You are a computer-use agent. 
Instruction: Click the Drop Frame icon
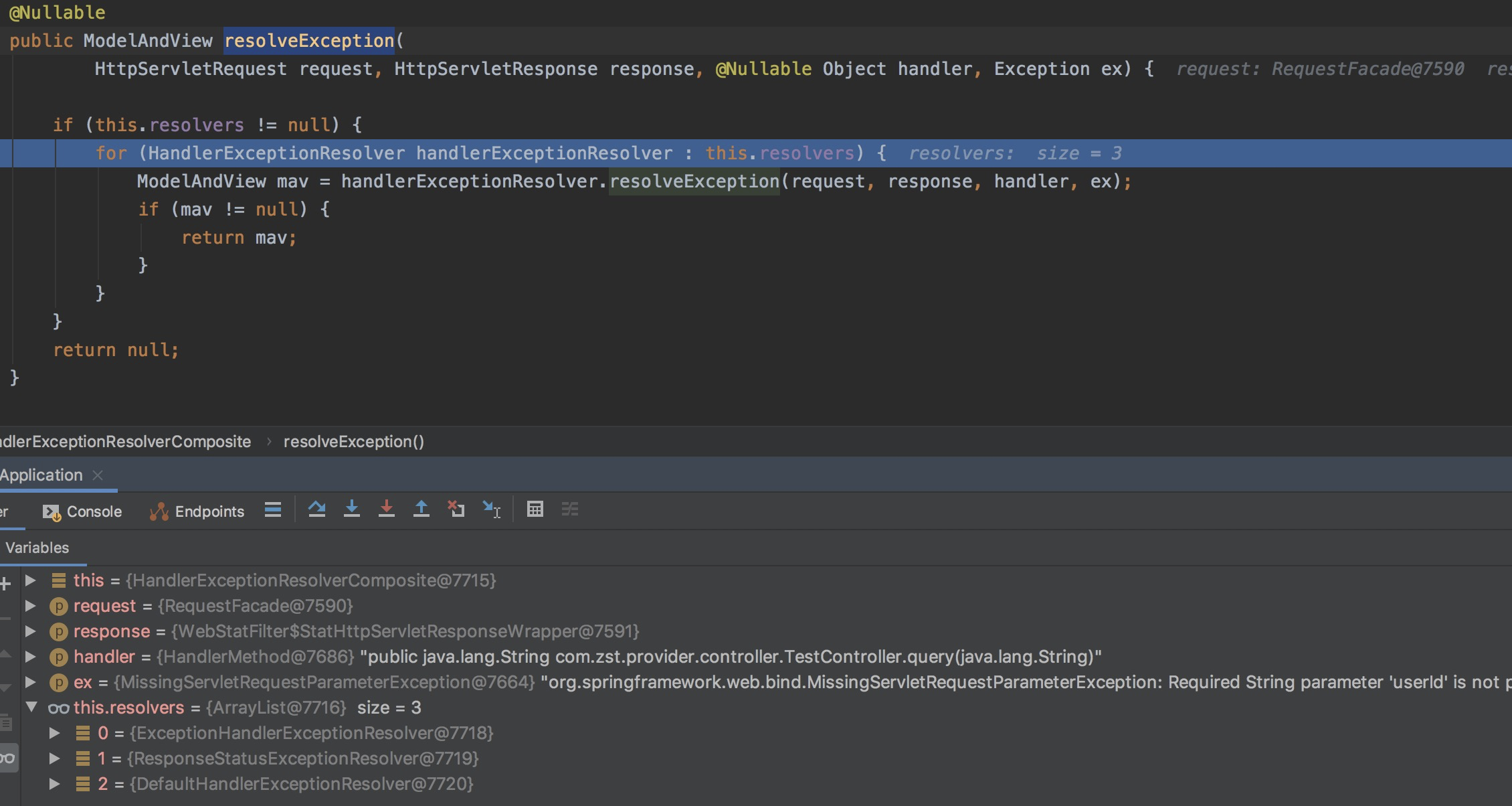tap(456, 510)
